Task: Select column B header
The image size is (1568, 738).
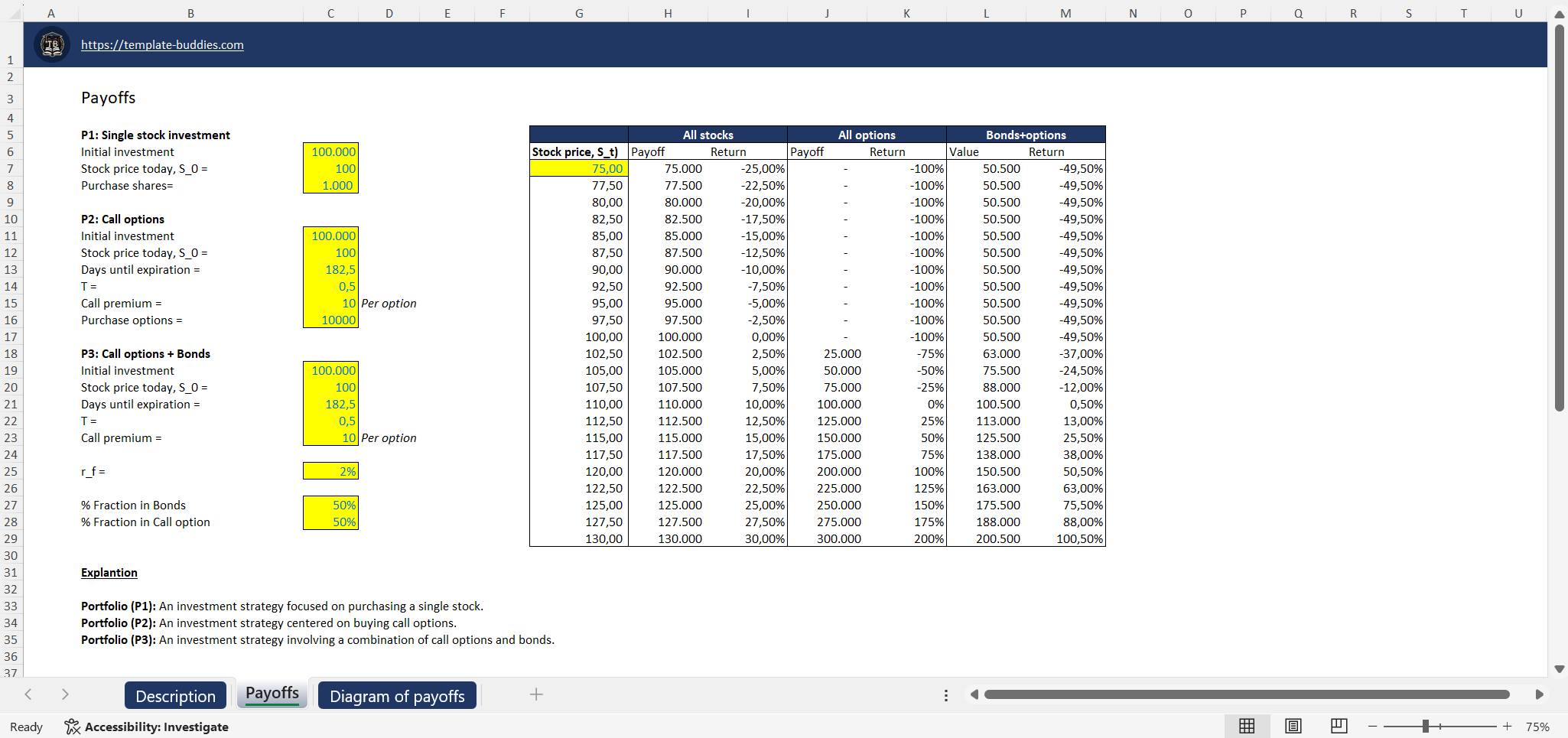Action: tap(190, 14)
